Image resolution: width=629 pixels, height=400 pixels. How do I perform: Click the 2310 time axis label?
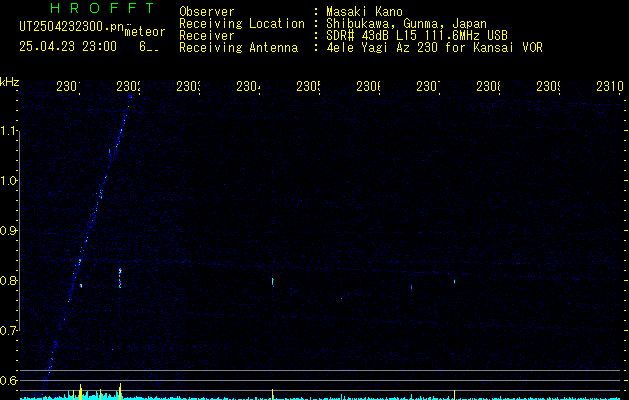click(610, 86)
